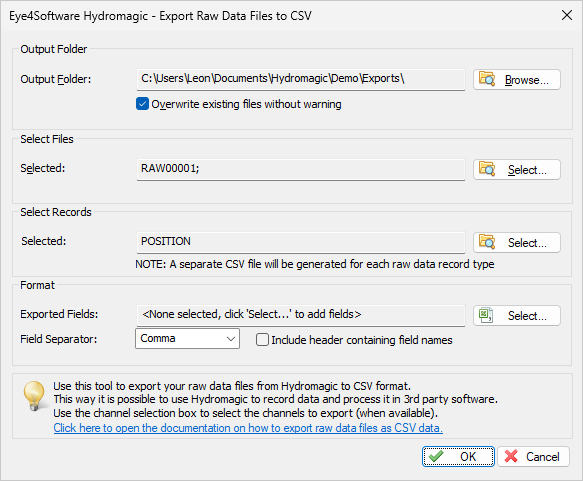Click the Output Folder path field
This screenshot has height=481, width=583.
301,79
